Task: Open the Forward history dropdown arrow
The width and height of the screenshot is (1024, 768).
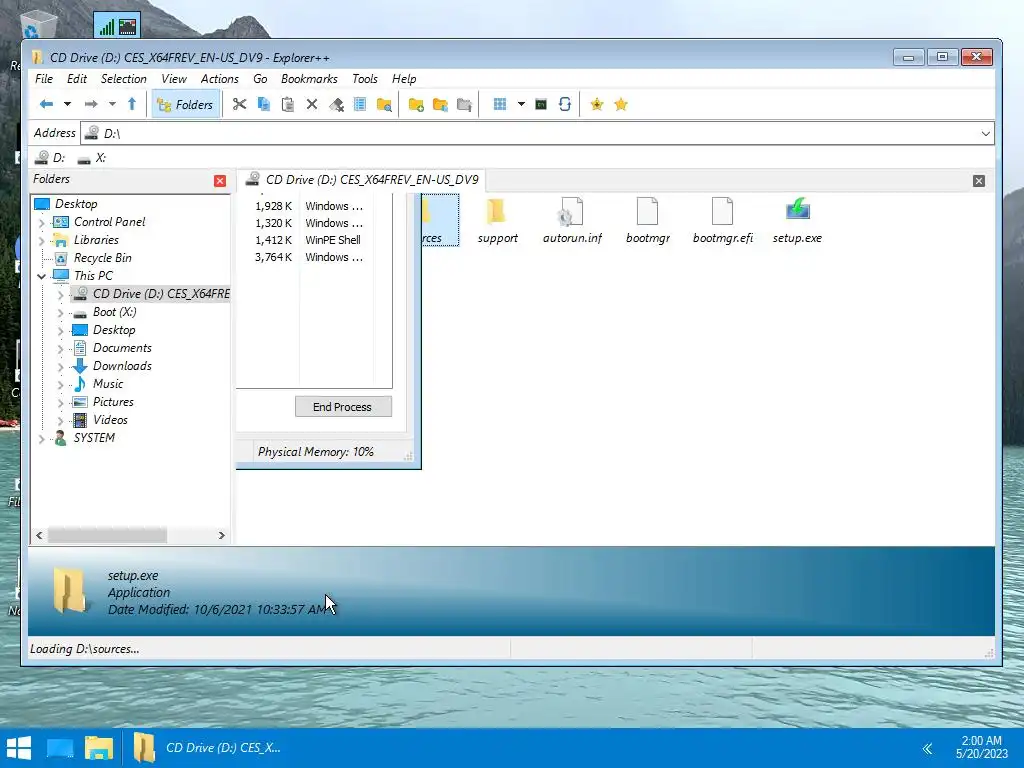Action: [x=112, y=104]
